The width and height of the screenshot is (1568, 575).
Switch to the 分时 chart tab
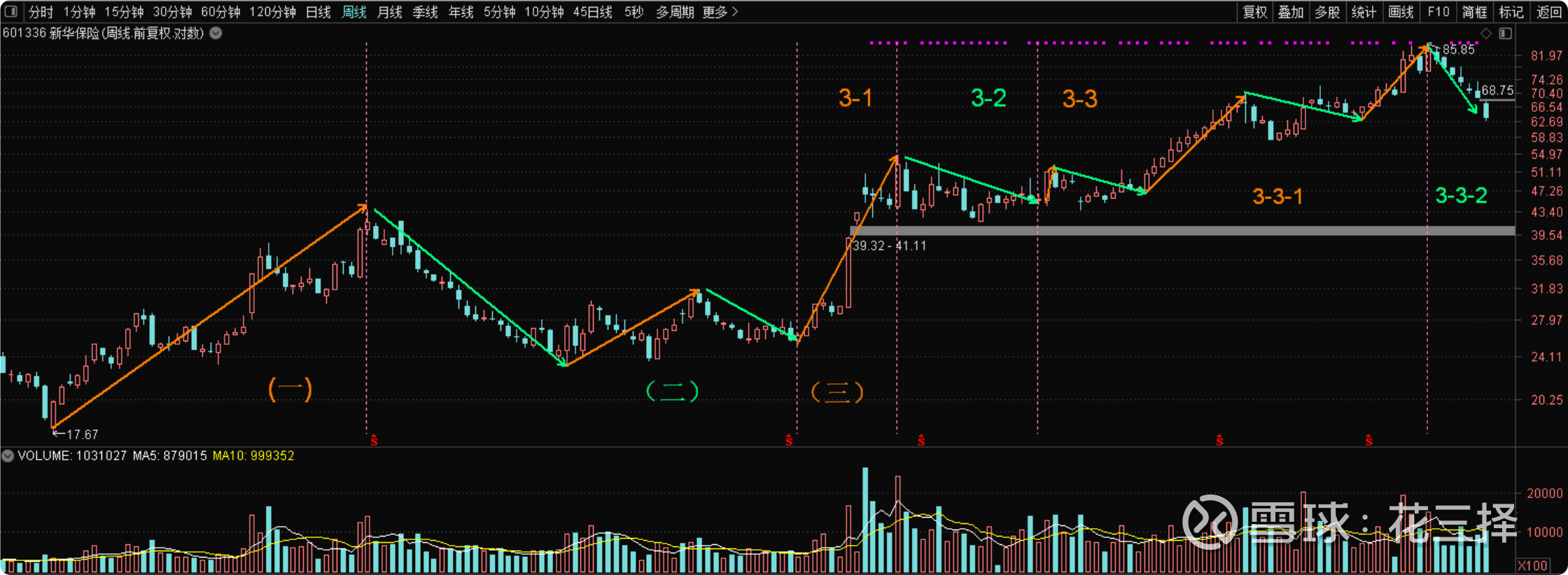coord(41,12)
